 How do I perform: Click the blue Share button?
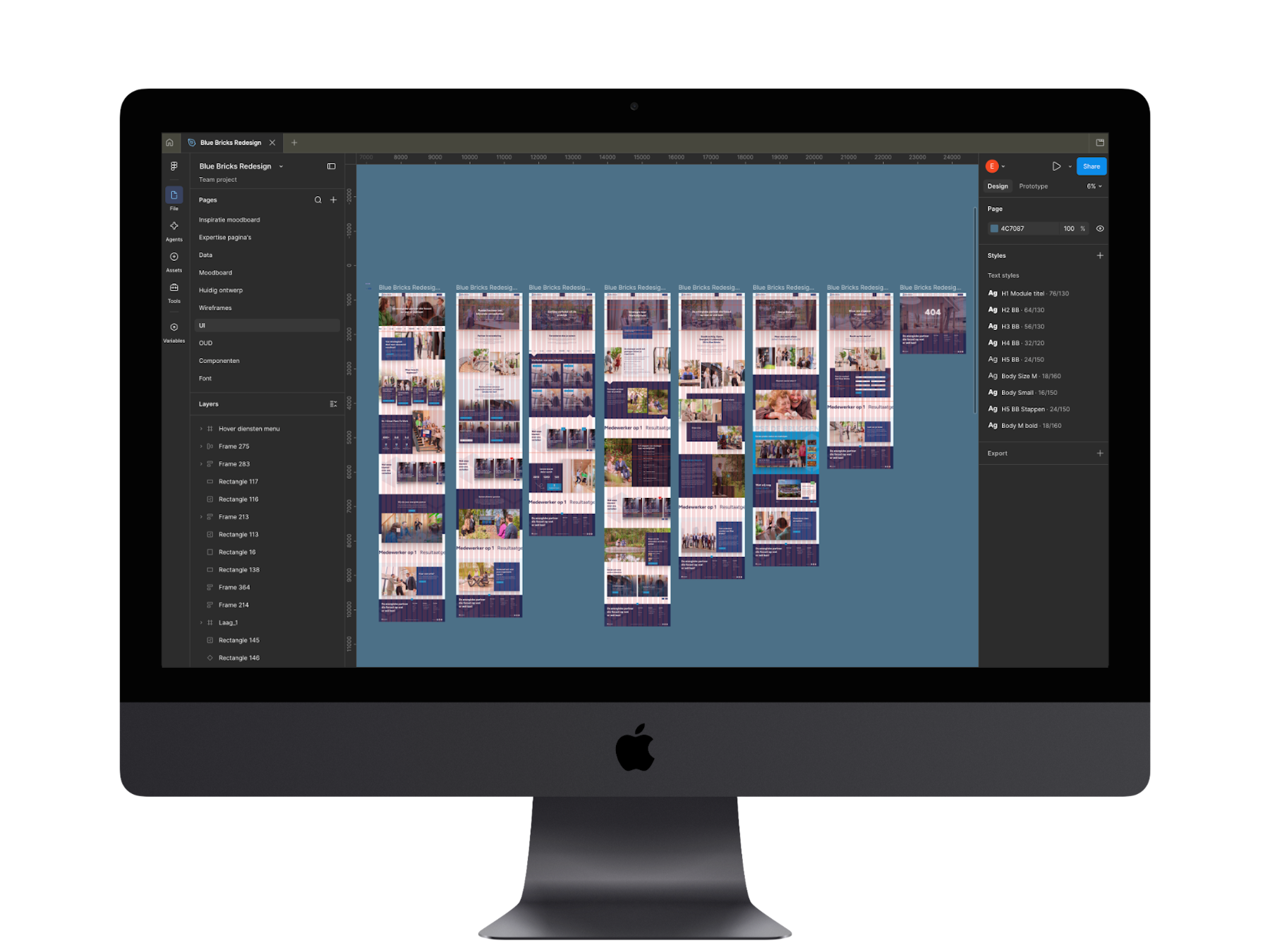tap(1091, 166)
